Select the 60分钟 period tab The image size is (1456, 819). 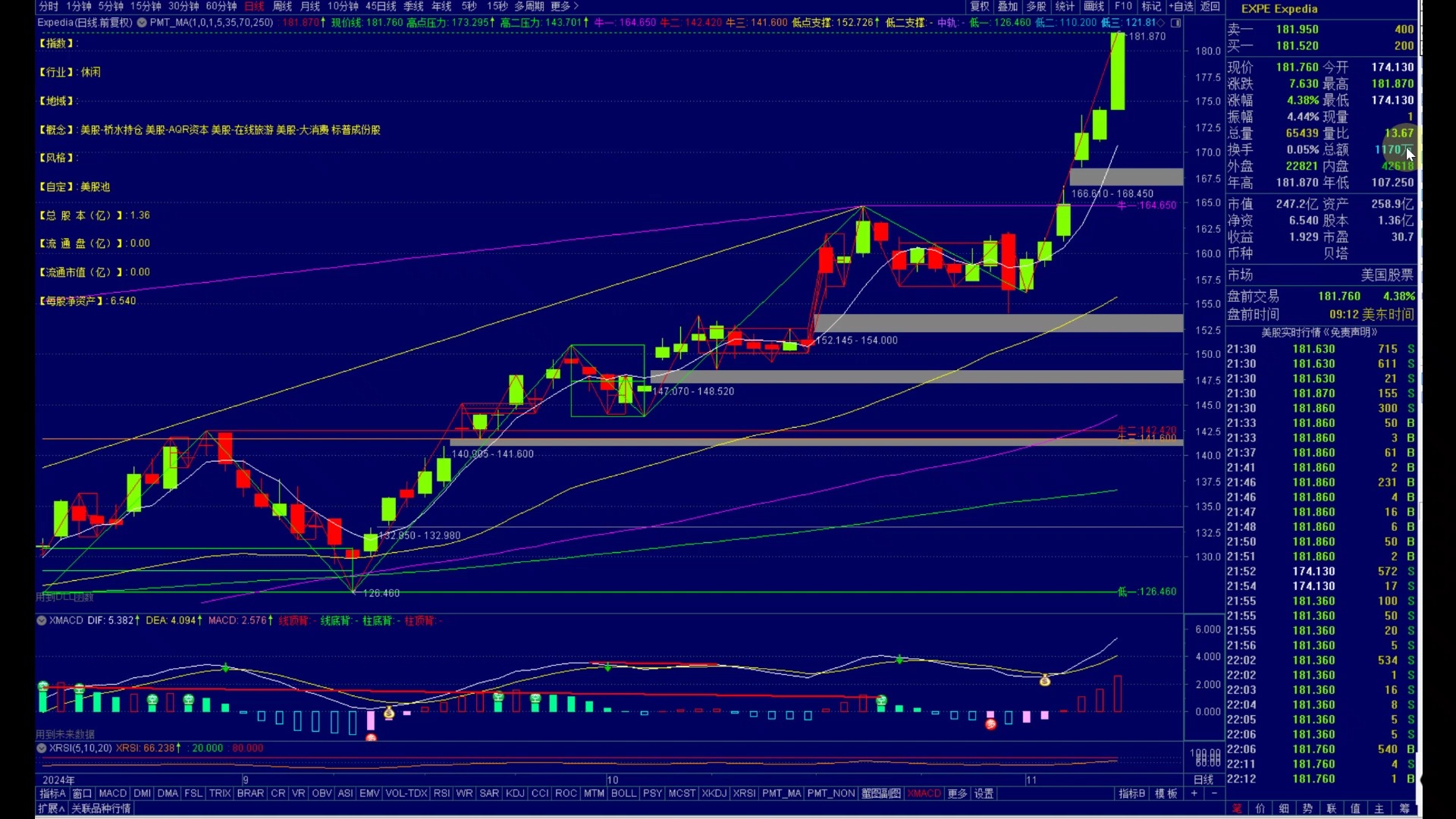221,6
